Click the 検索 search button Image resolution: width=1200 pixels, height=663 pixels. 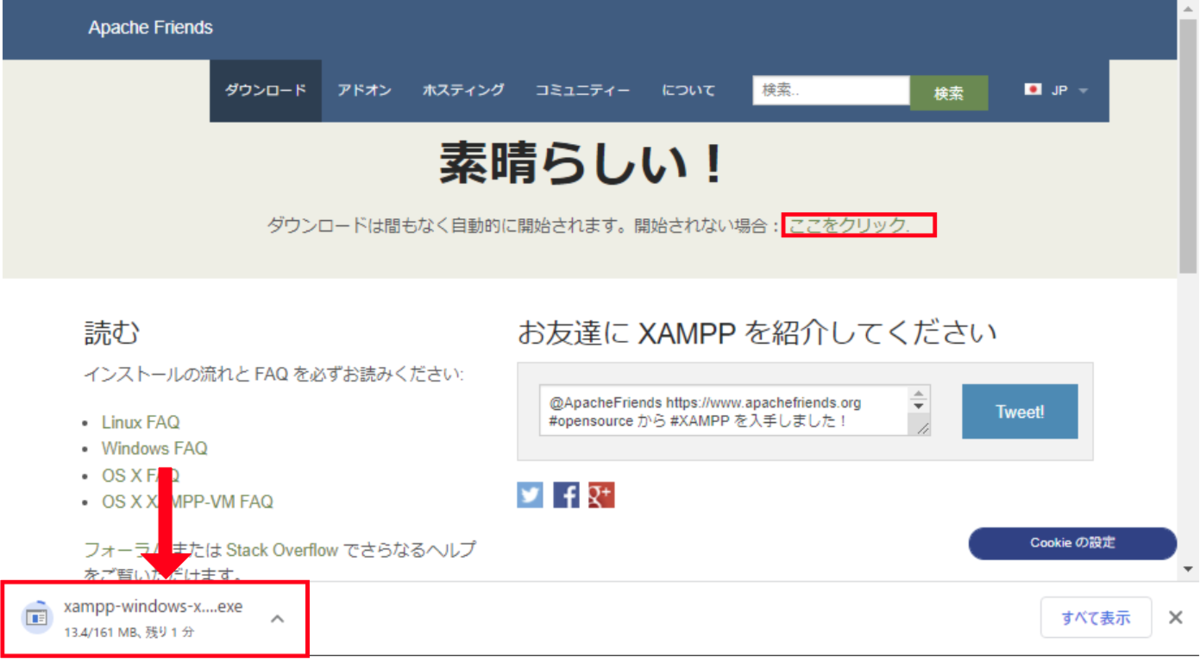949,93
